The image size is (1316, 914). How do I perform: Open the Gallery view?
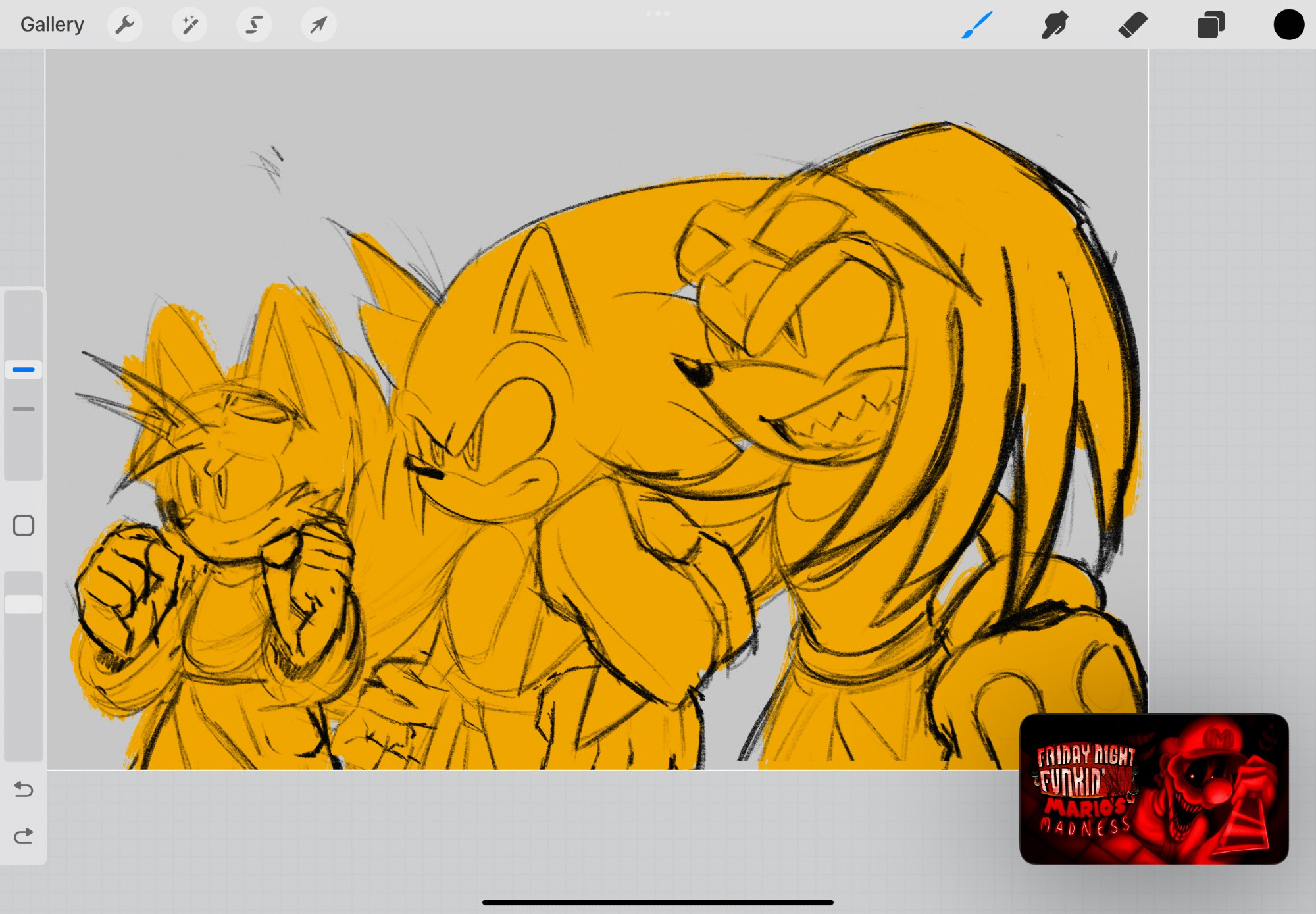click(x=52, y=25)
